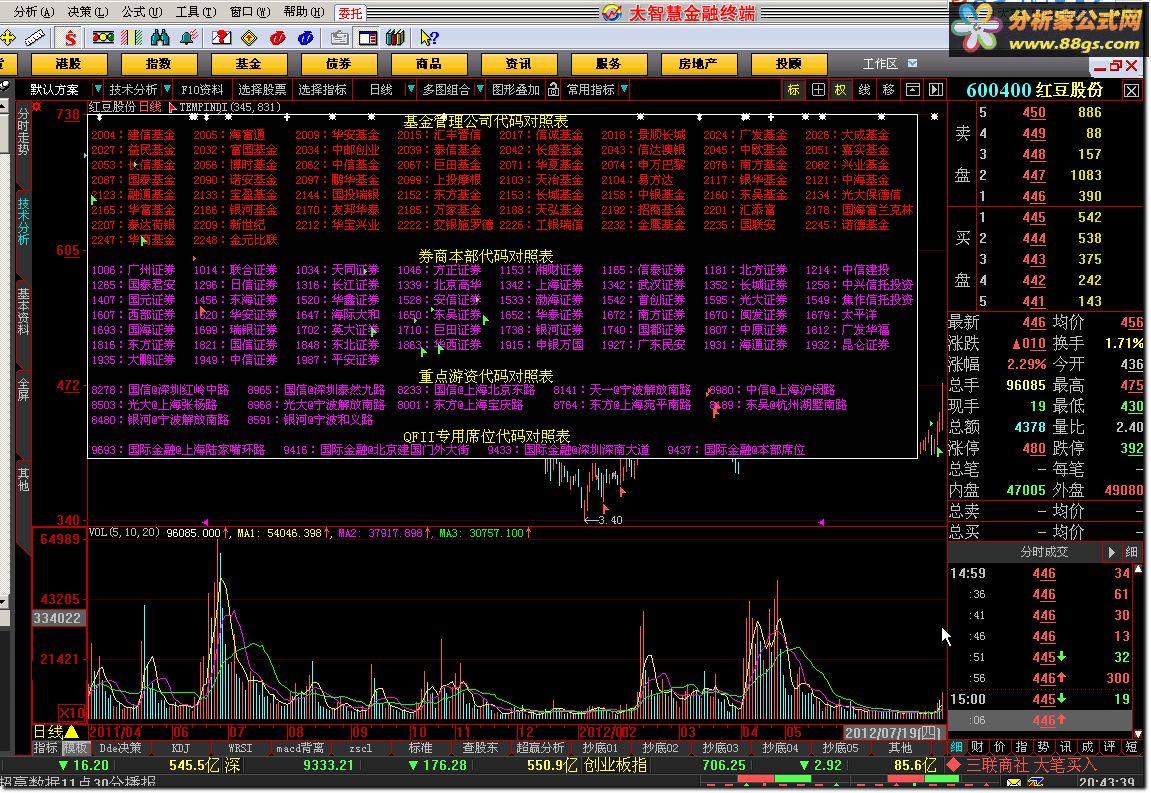Click the crosshair cursor toolbar icon
Image resolution: width=1151 pixels, height=793 pixels.
[7, 37]
